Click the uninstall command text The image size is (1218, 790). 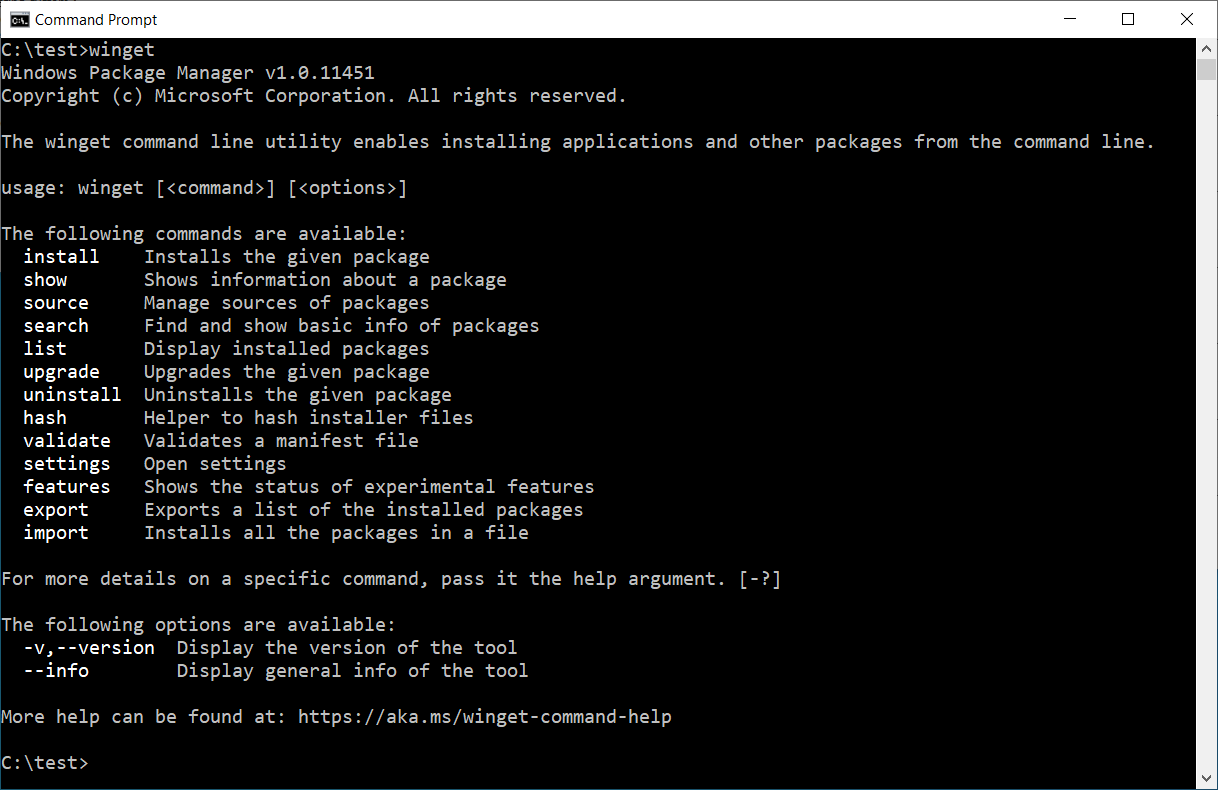71,394
